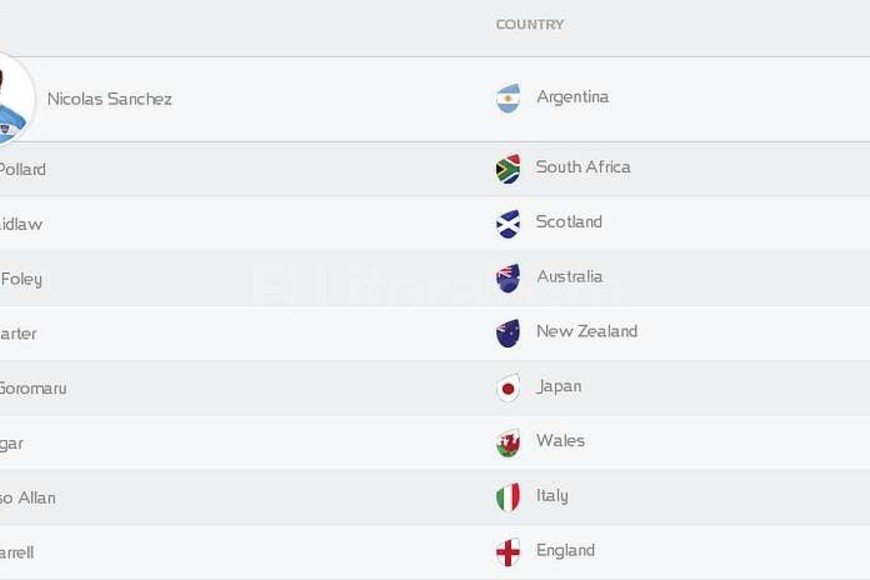Select the Foley player name
The image size is (870, 580).
click(x=21, y=279)
